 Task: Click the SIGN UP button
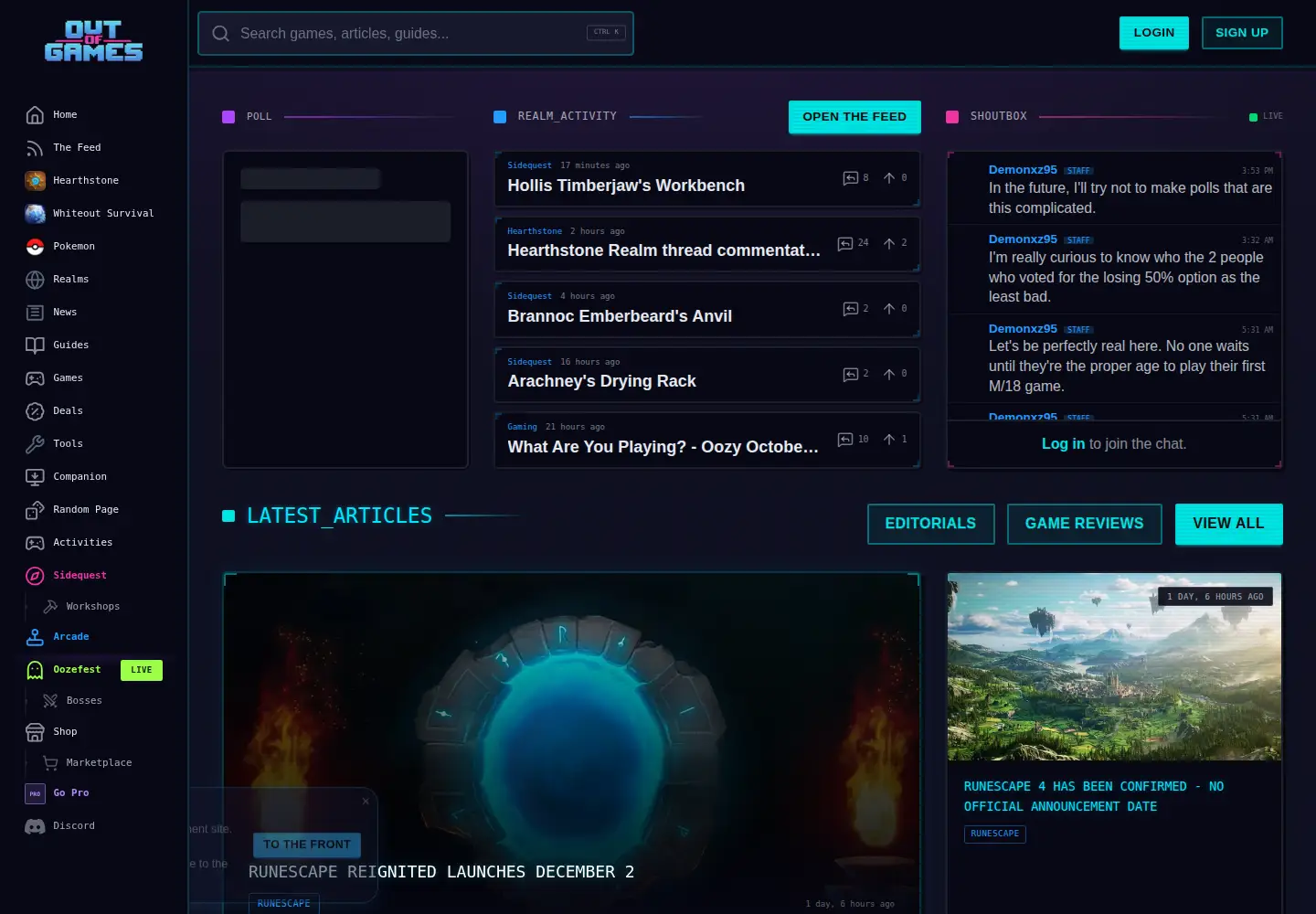1242,33
